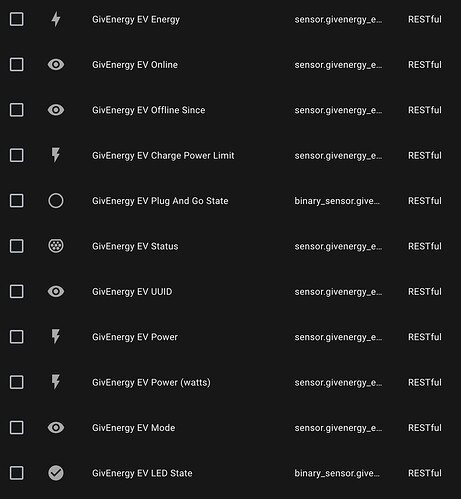Screen dimensions: 461x499
Task: Click the eye icon beside GivEnergy EV Online
Action: pyautogui.click(x=56, y=65)
